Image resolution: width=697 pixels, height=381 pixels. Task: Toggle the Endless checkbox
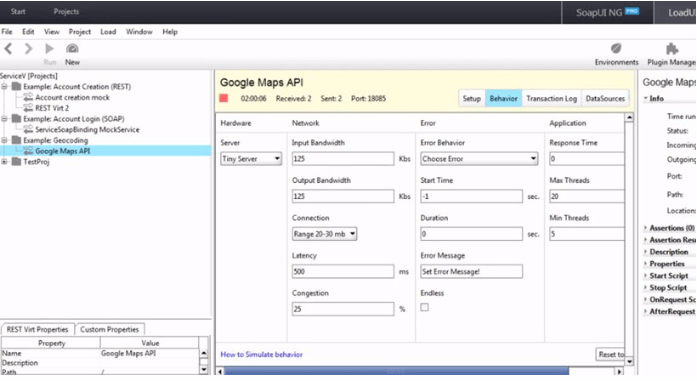pos(425,307)
